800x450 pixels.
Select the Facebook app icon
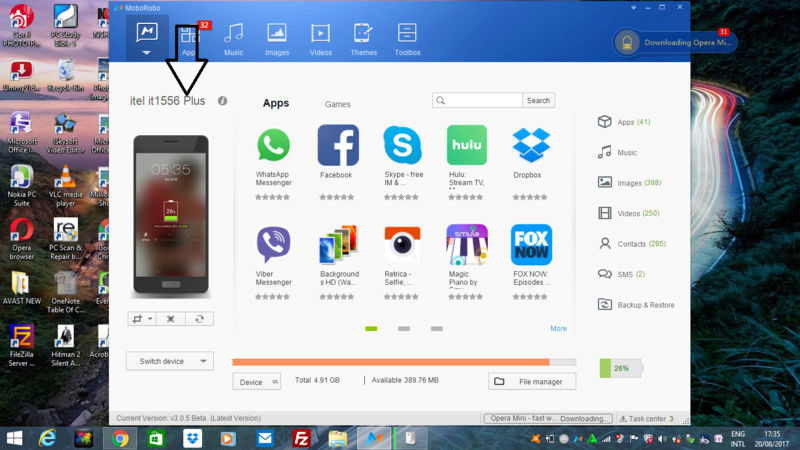tap(338, 145)
